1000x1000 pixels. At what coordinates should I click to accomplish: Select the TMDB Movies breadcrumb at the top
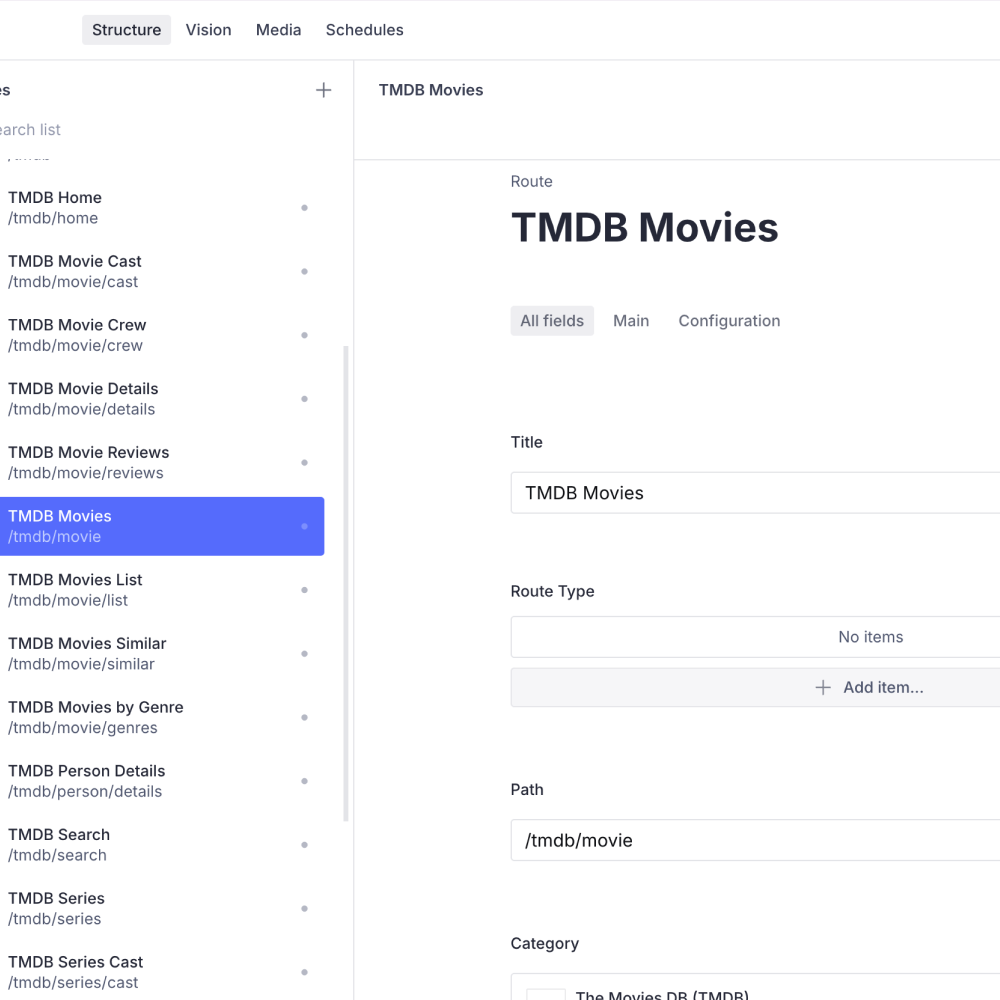431,89
